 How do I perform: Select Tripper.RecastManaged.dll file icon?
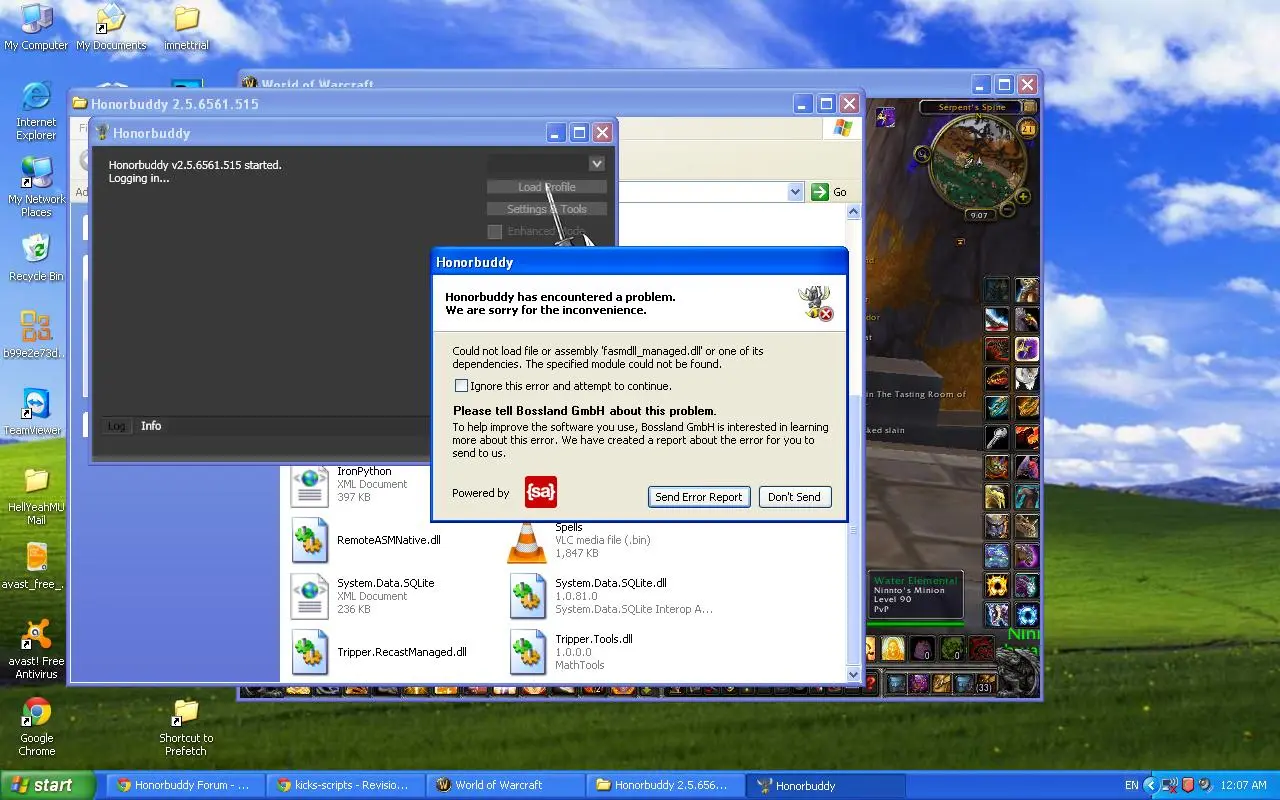[310, 652]
